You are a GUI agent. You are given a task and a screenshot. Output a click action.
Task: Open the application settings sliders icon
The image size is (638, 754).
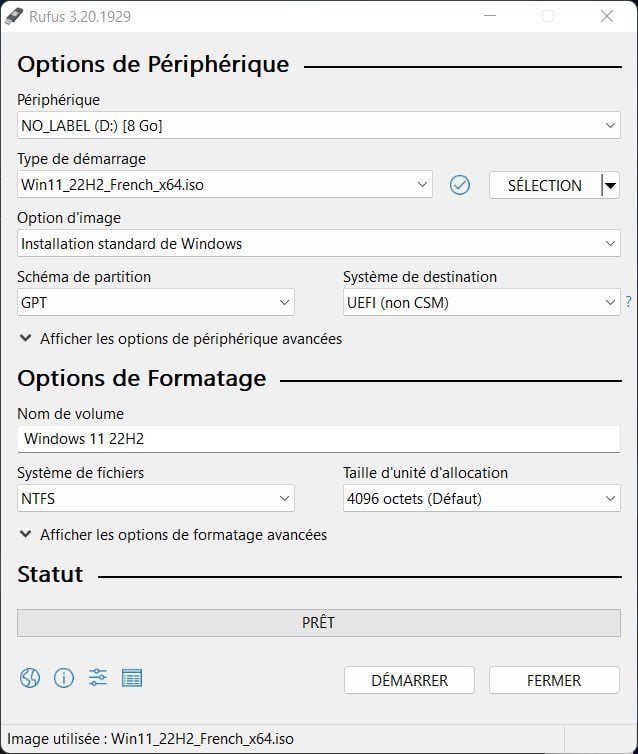(x=98, y=678)
